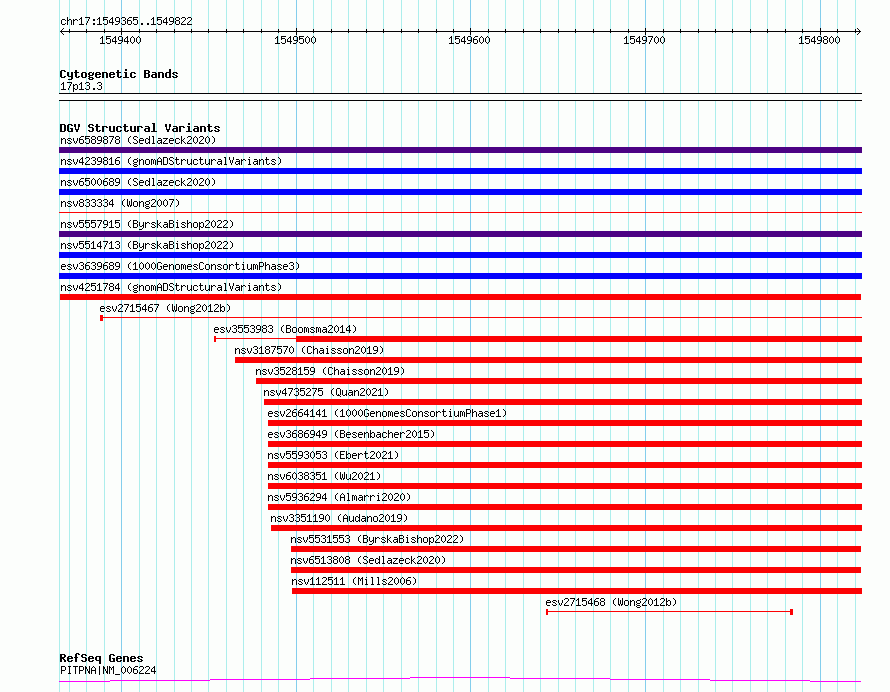
Task: Click the 1549700 ruler position
Action: [644, 40]
